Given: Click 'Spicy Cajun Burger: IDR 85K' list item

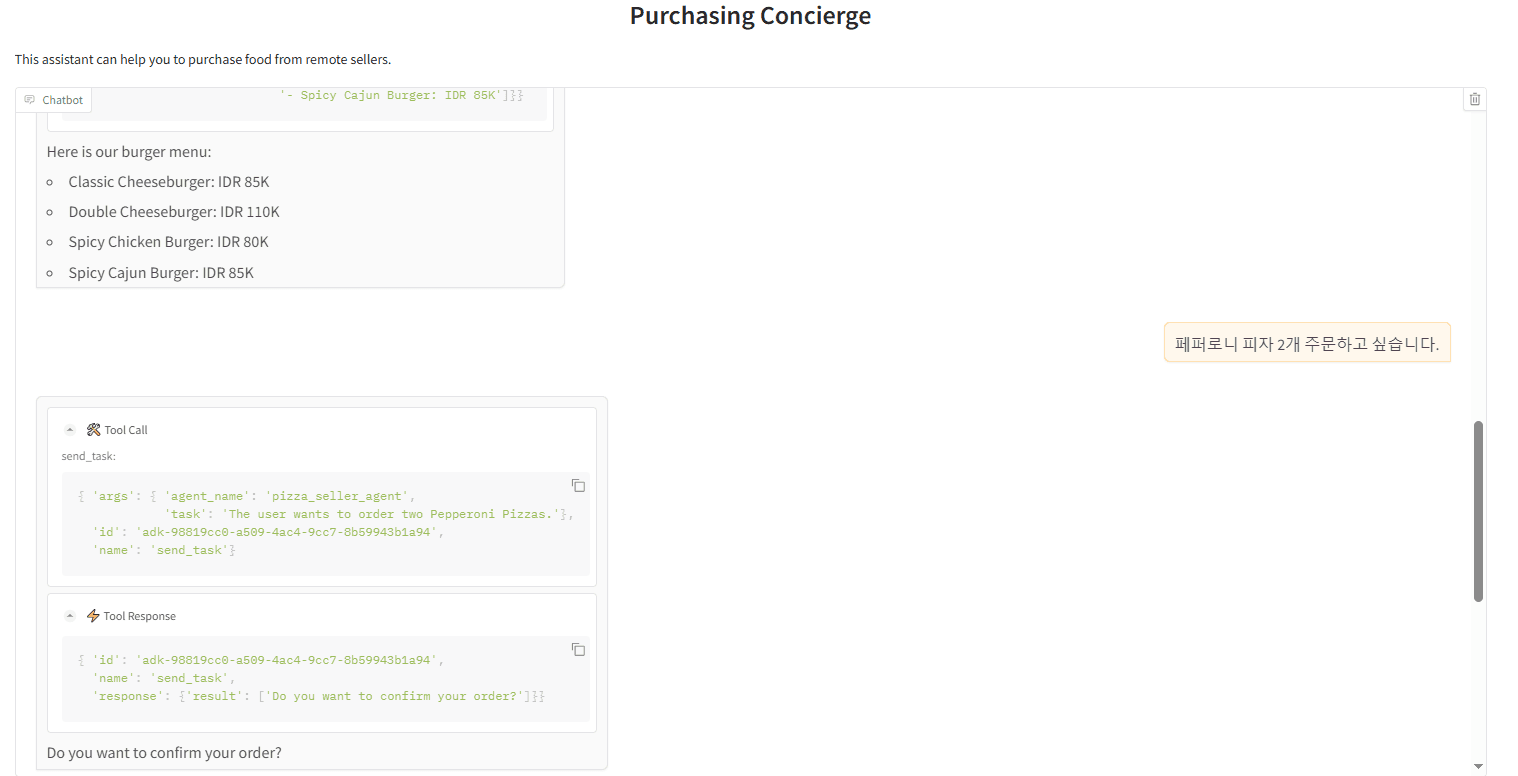Looking at the screenshot, I should (x=161, y=272).
